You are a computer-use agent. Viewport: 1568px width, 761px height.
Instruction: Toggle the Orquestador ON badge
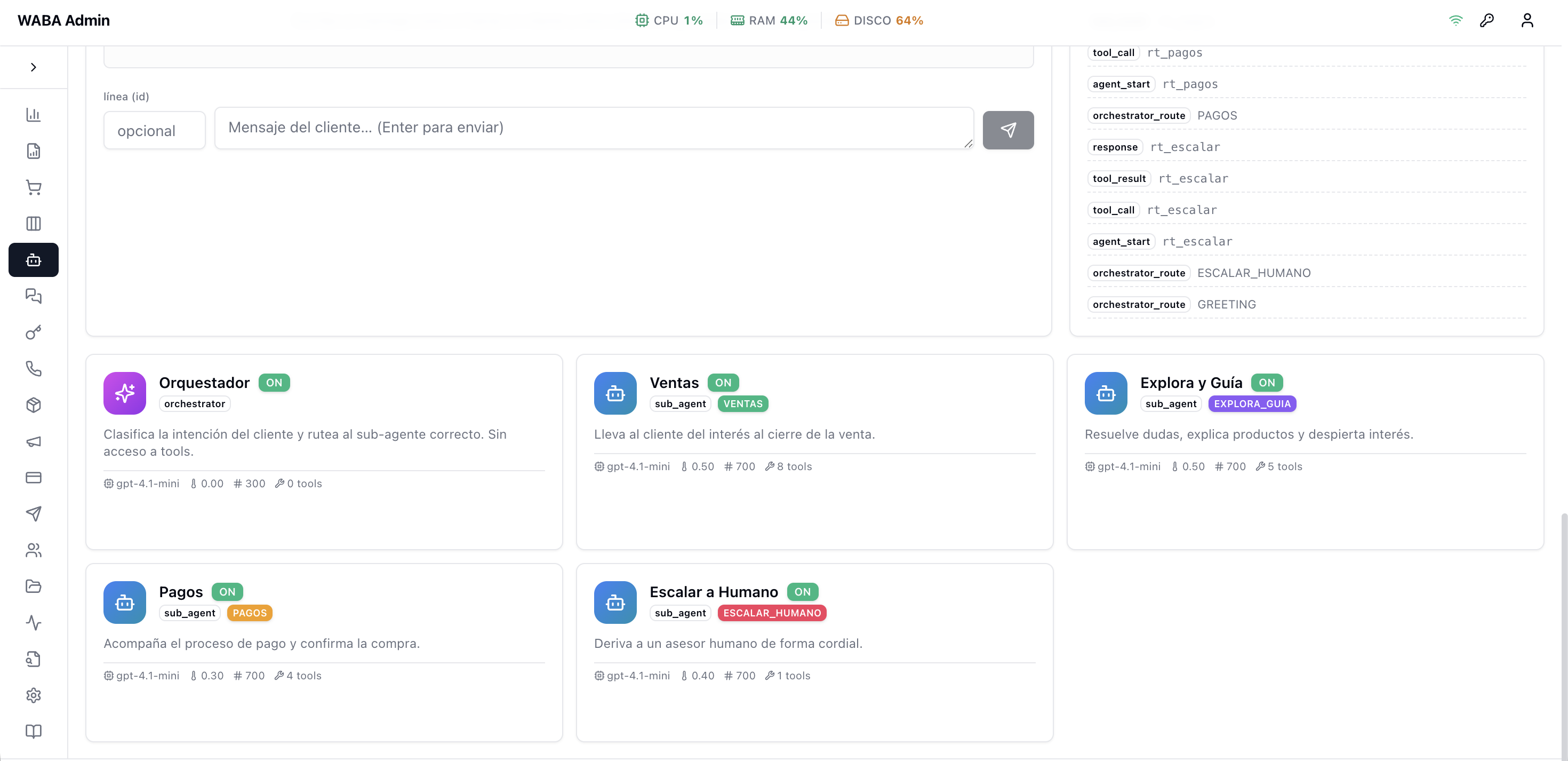click(x=274, y=383)
